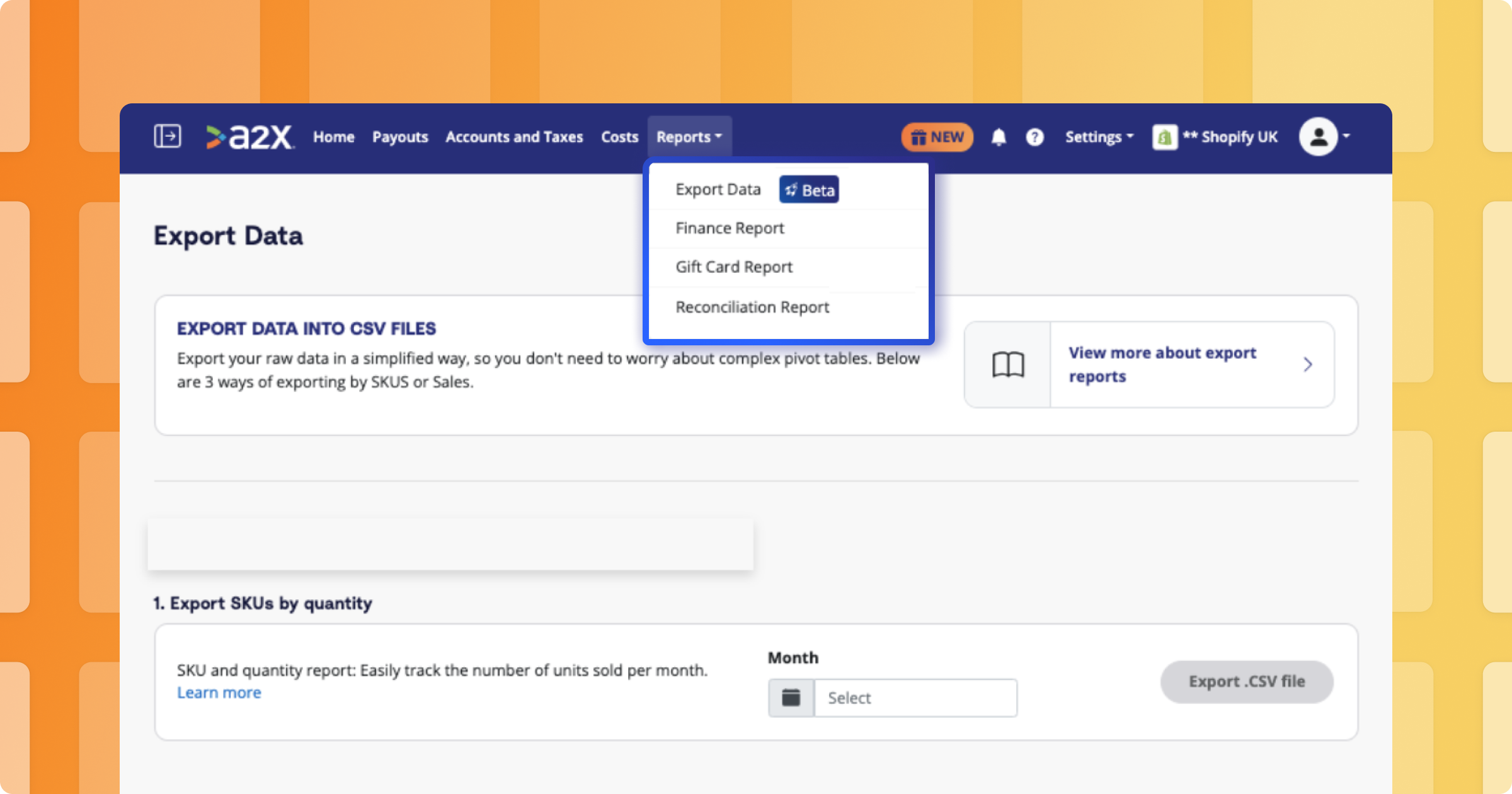
Task: Click the sidebar collapse icon
Action: coord(167,137)
